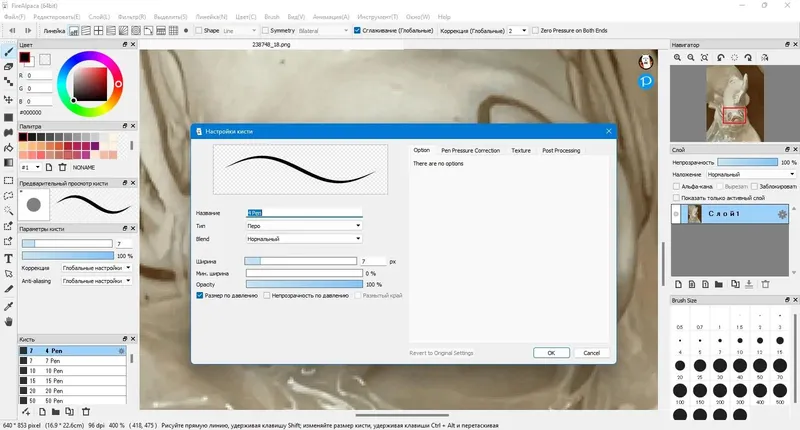Viewport: 800px width, 430px height.
Task: Choose the Eyedropper tool icon
Action: click(8, 306)
